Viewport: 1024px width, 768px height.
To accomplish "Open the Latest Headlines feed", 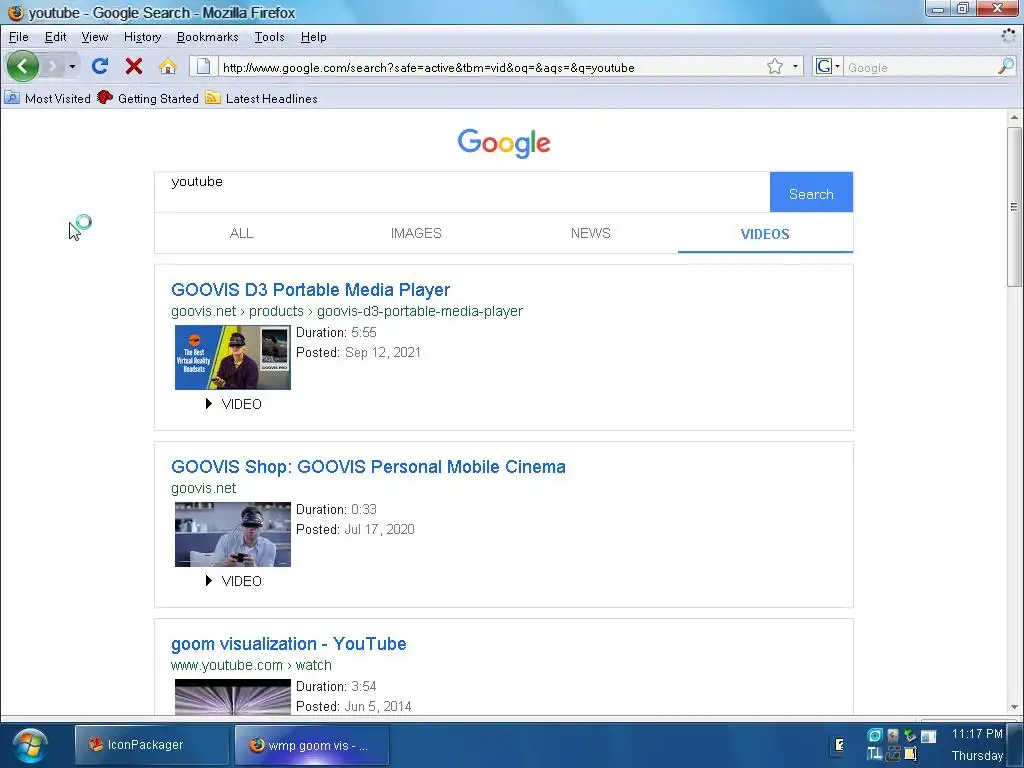I will pos(261,99).
